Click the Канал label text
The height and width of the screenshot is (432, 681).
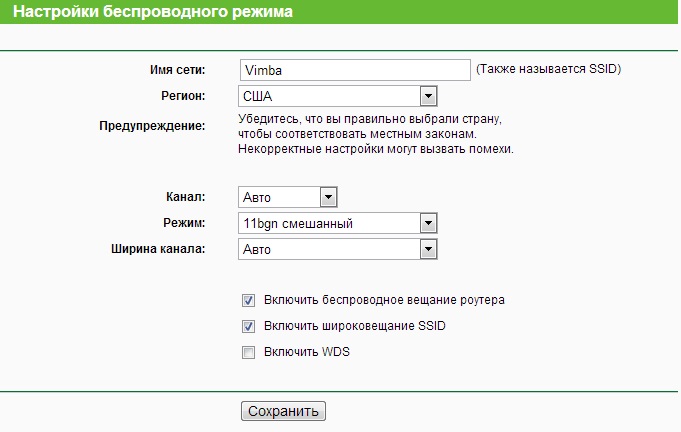(x=185, y=197)
